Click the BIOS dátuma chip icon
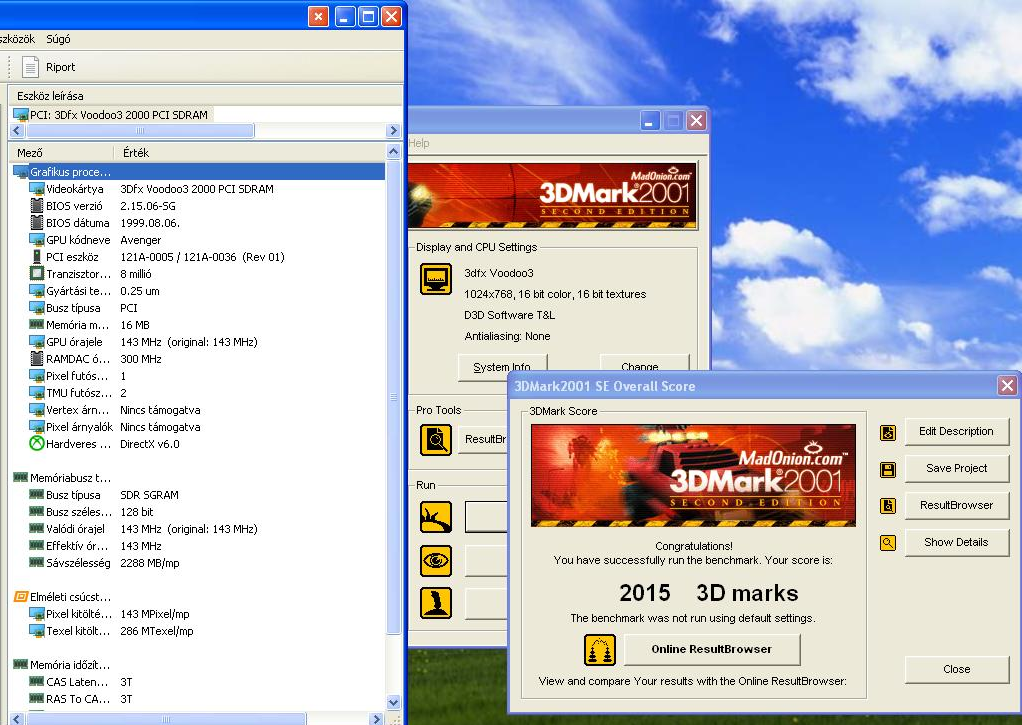 (x=37, y=223)
